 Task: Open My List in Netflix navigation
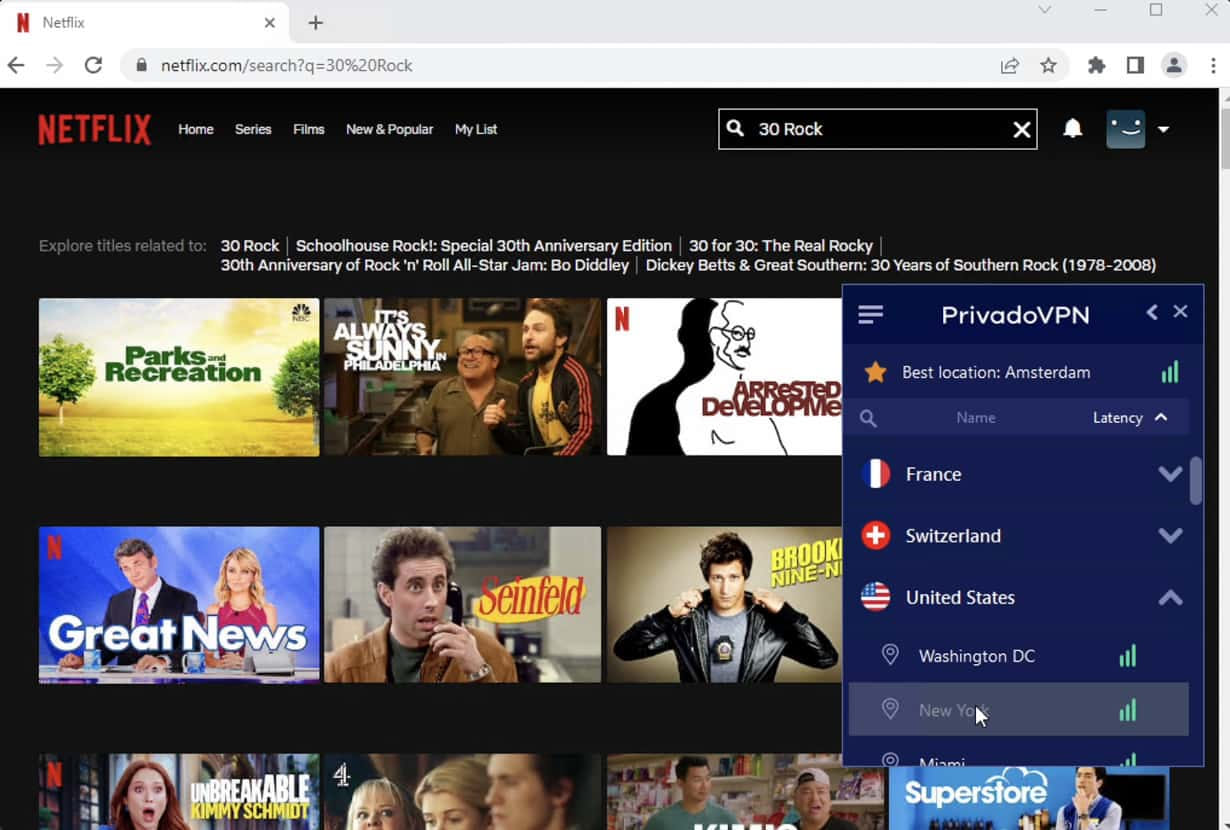475,130
